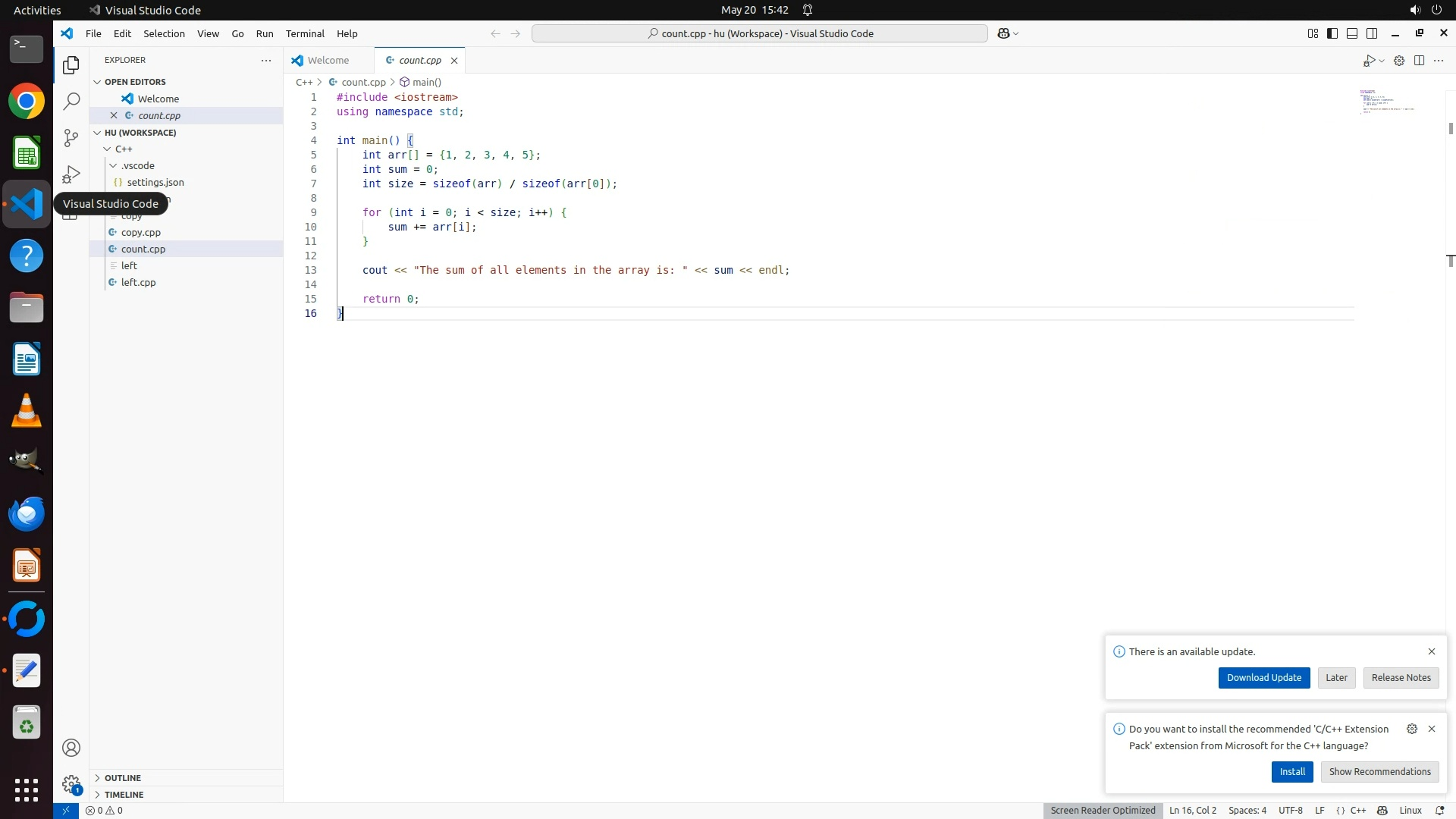
Task: Expand the OUTLINE section
Action: click(123, 778)
